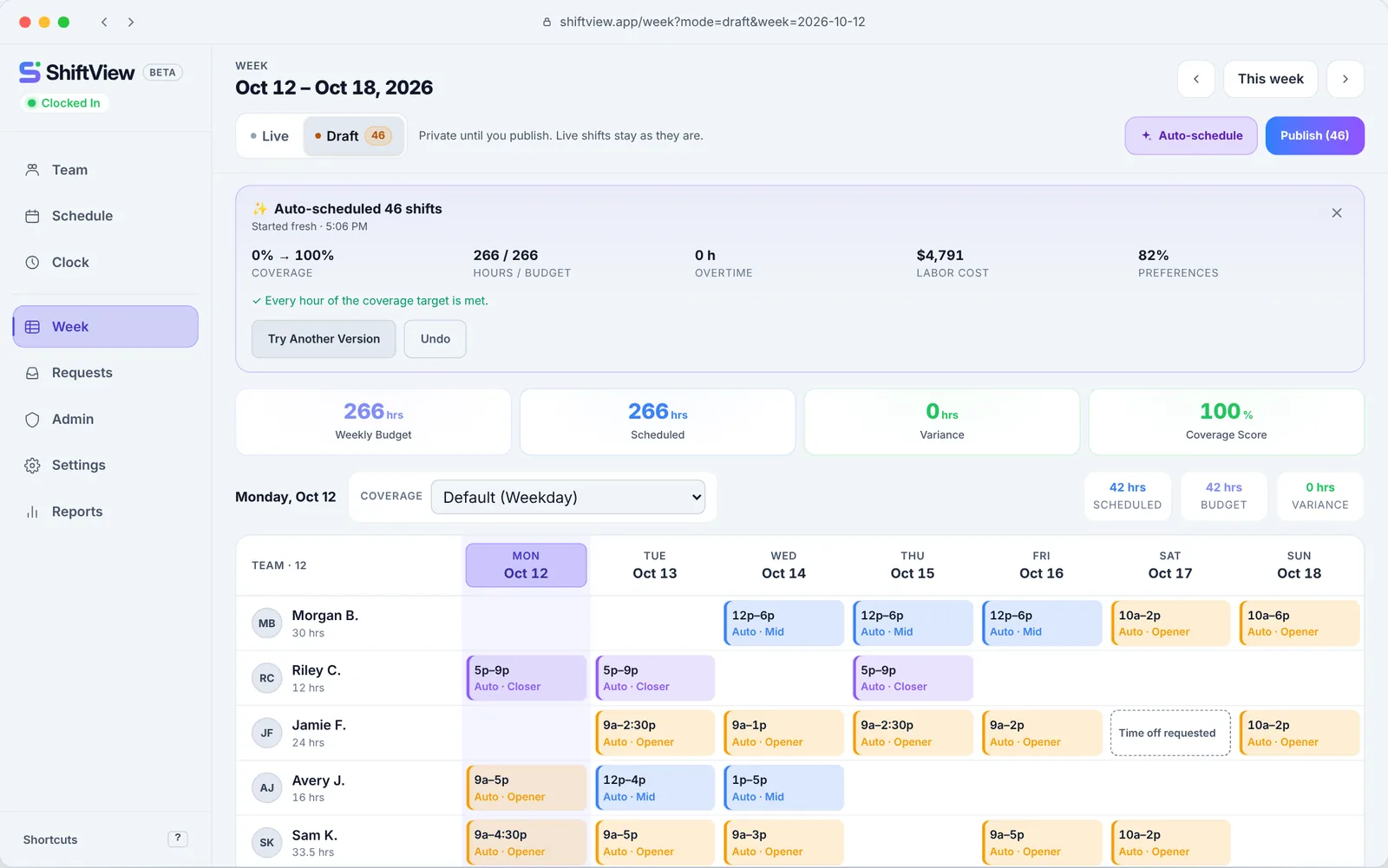Select the TUE Oct 13 column header

tap(655, 565)
